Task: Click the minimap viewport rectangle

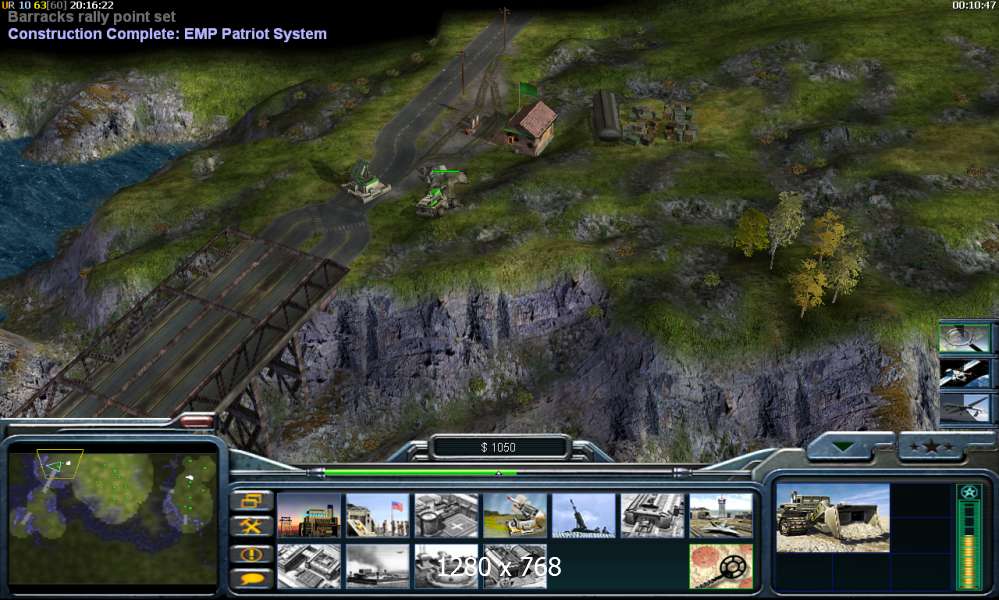Action: click(59, 464)
